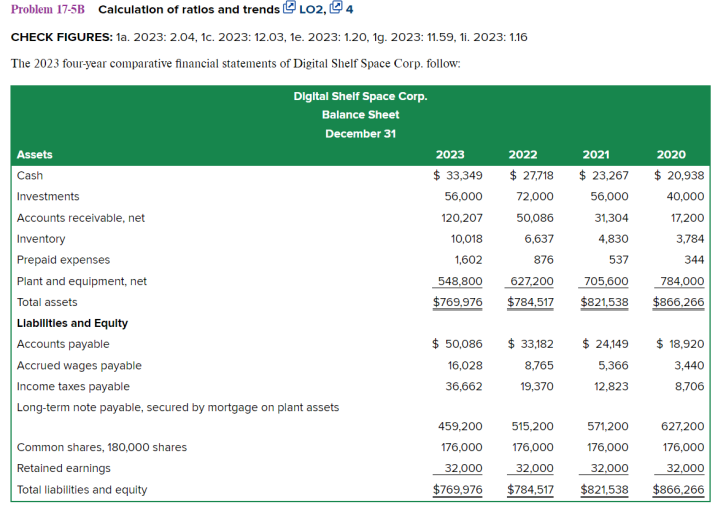
Task: Select the 2022 Income taxes payable value 19,370
Action: 537,387
